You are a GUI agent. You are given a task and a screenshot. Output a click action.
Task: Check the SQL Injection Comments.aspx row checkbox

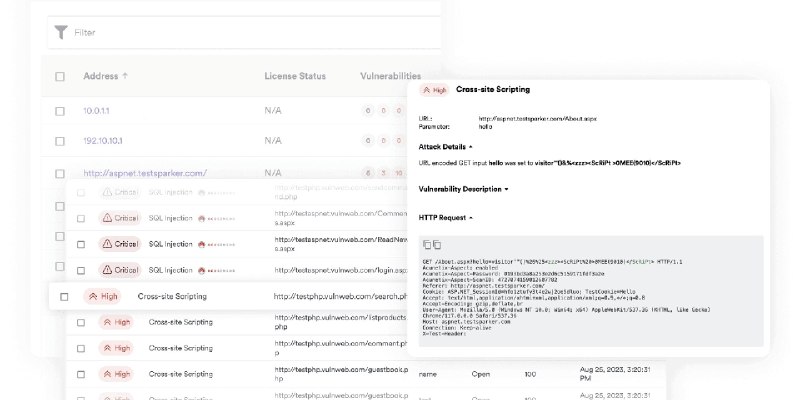pyautogui.click(x=81, y=218)
